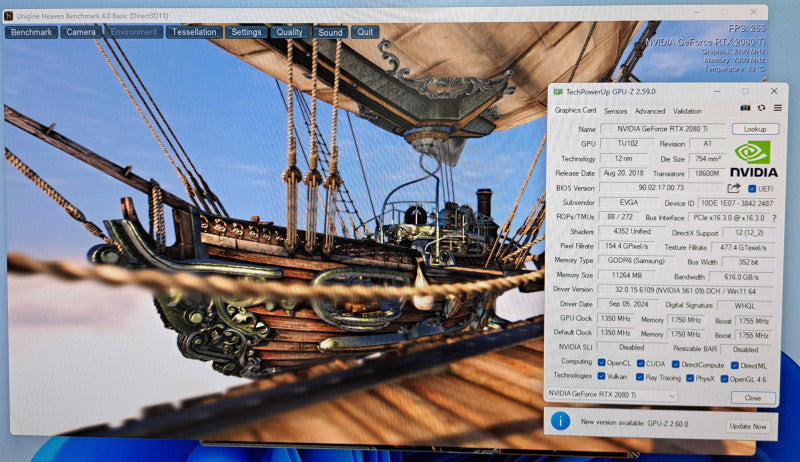Viewport: 800px width, 462px height.
Task: Toggle the UEFI checkbox
Action: point(752,189)
